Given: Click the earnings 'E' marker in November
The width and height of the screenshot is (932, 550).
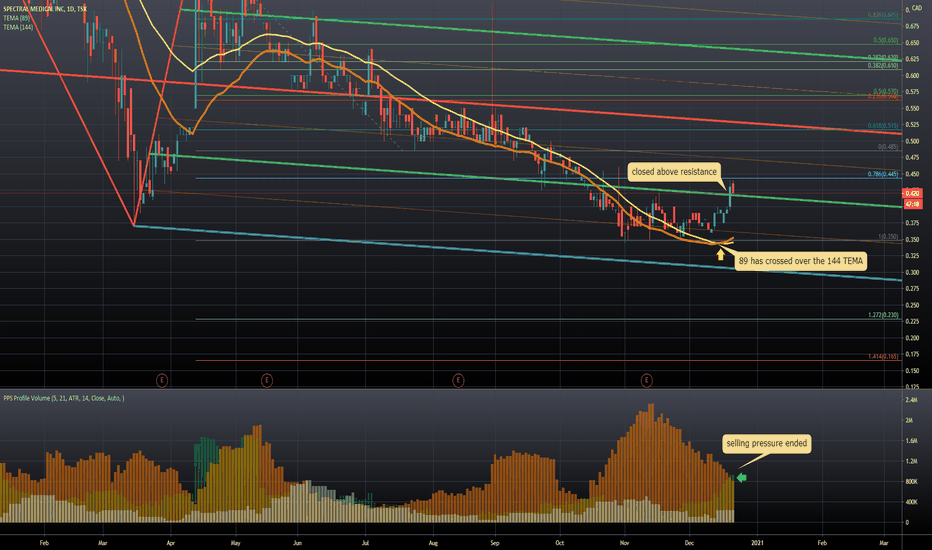Looking at the screenshot, I should [647, 380].
